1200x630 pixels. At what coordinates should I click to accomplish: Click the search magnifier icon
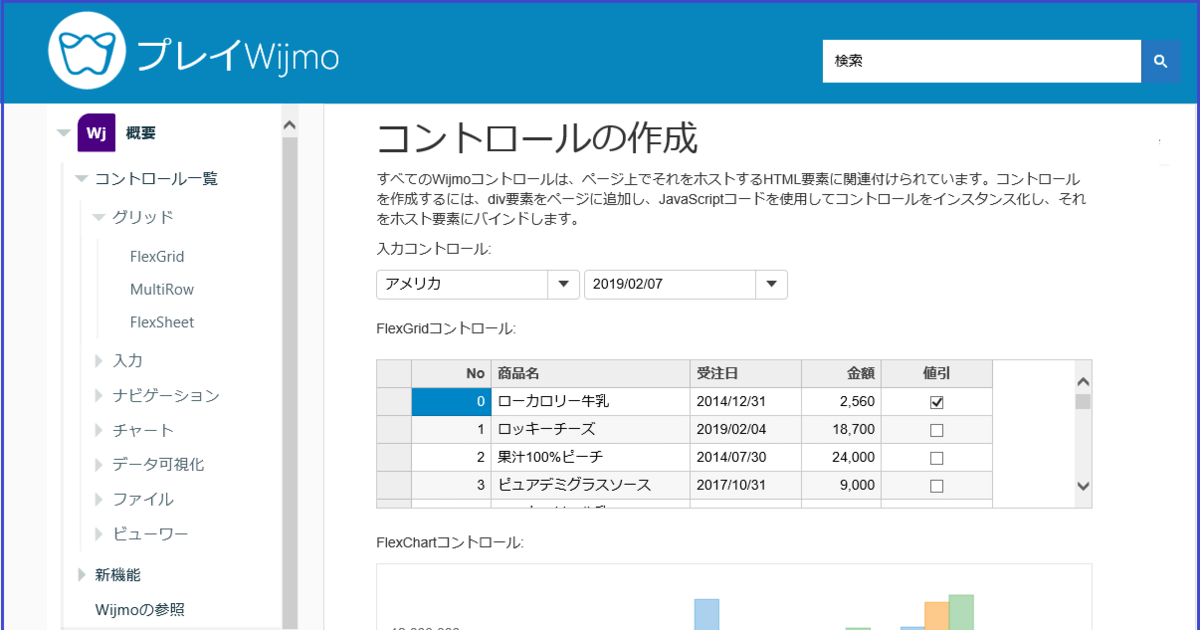[1160, 60]
